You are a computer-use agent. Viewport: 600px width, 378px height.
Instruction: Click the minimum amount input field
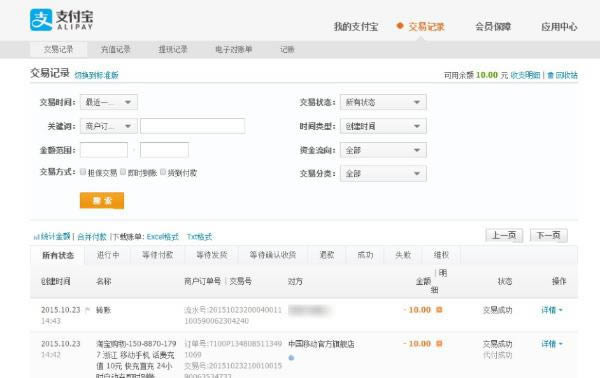104,150
